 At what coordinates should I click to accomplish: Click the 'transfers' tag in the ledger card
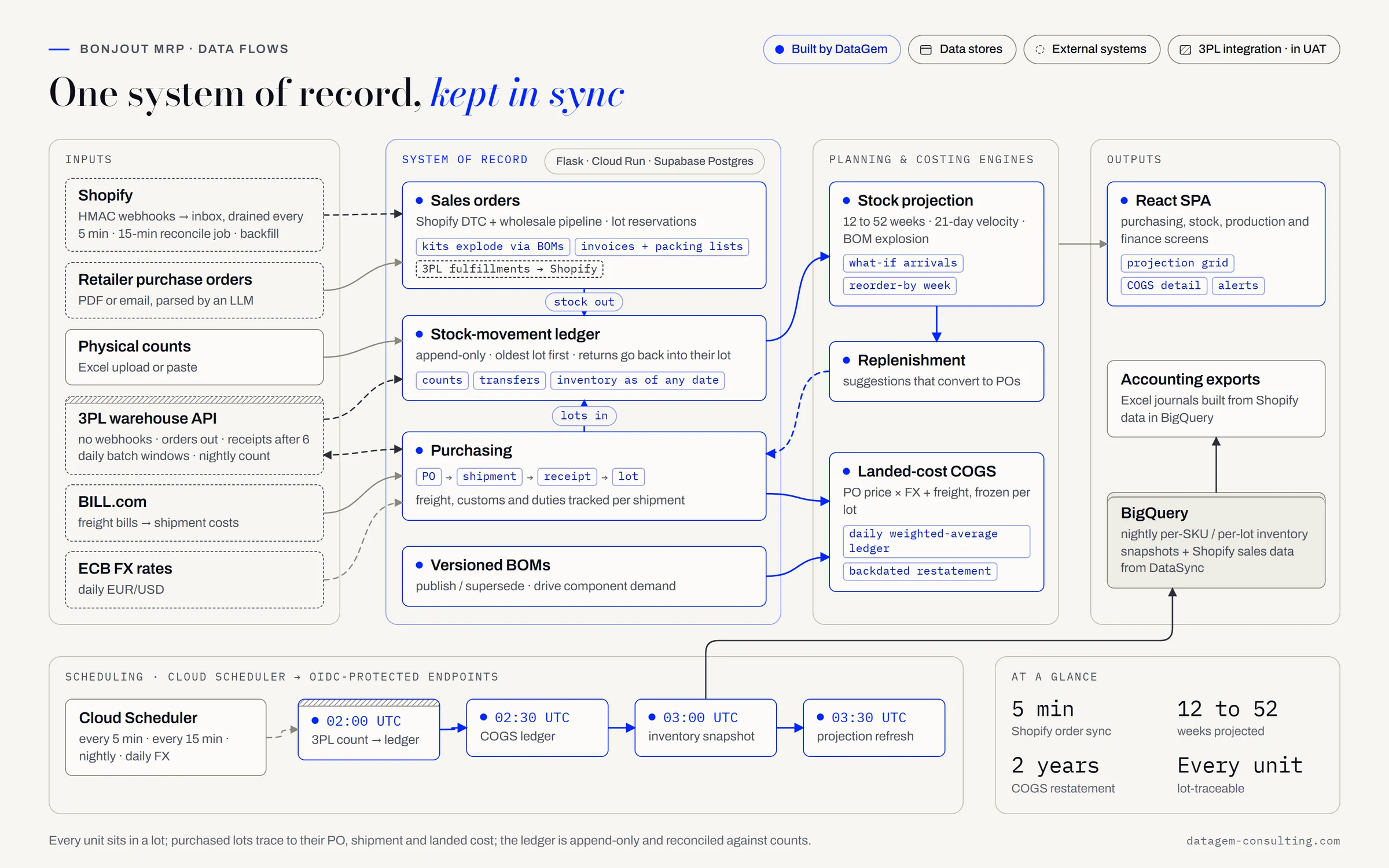pos(509,380)
